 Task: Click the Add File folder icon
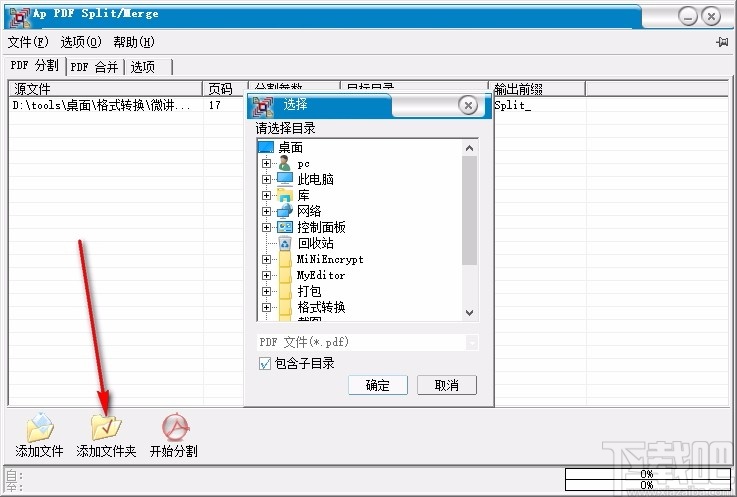tap(40, 426)
